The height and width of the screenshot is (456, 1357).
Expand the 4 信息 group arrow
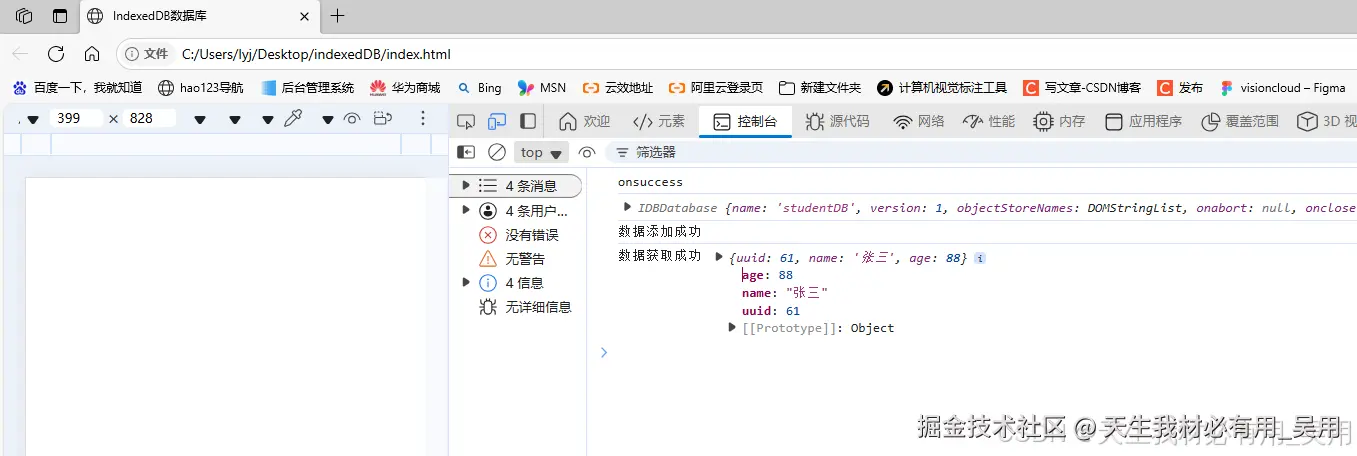click(x=466, y=283)
